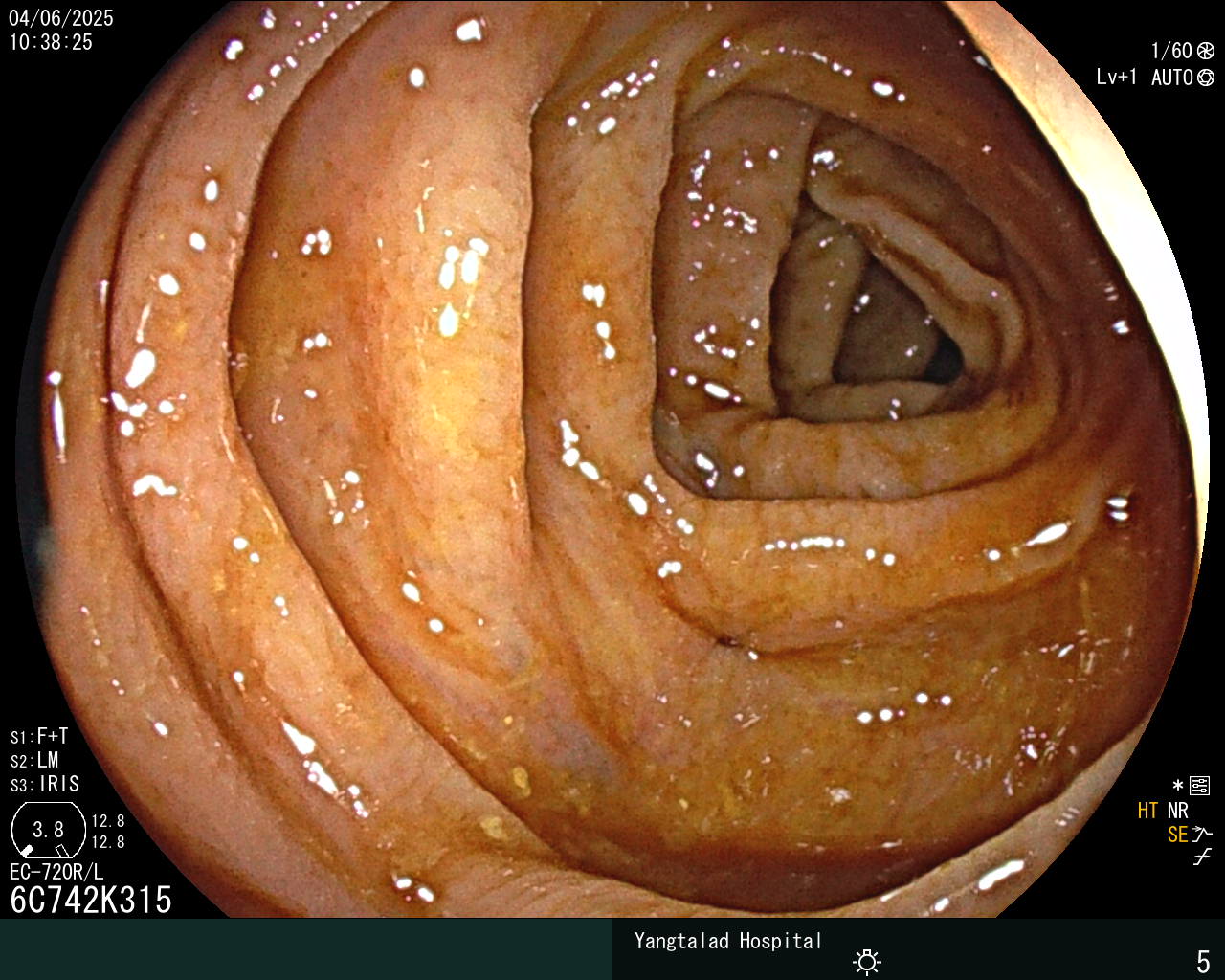Click the image counter number 5
Image resolution: width=1225 pixels, height=980 pixels.
(x=1203, y=961)
